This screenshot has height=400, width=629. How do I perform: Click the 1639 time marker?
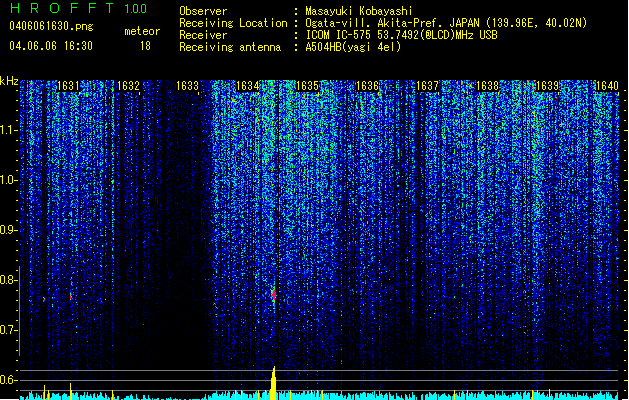coord(547,86)
